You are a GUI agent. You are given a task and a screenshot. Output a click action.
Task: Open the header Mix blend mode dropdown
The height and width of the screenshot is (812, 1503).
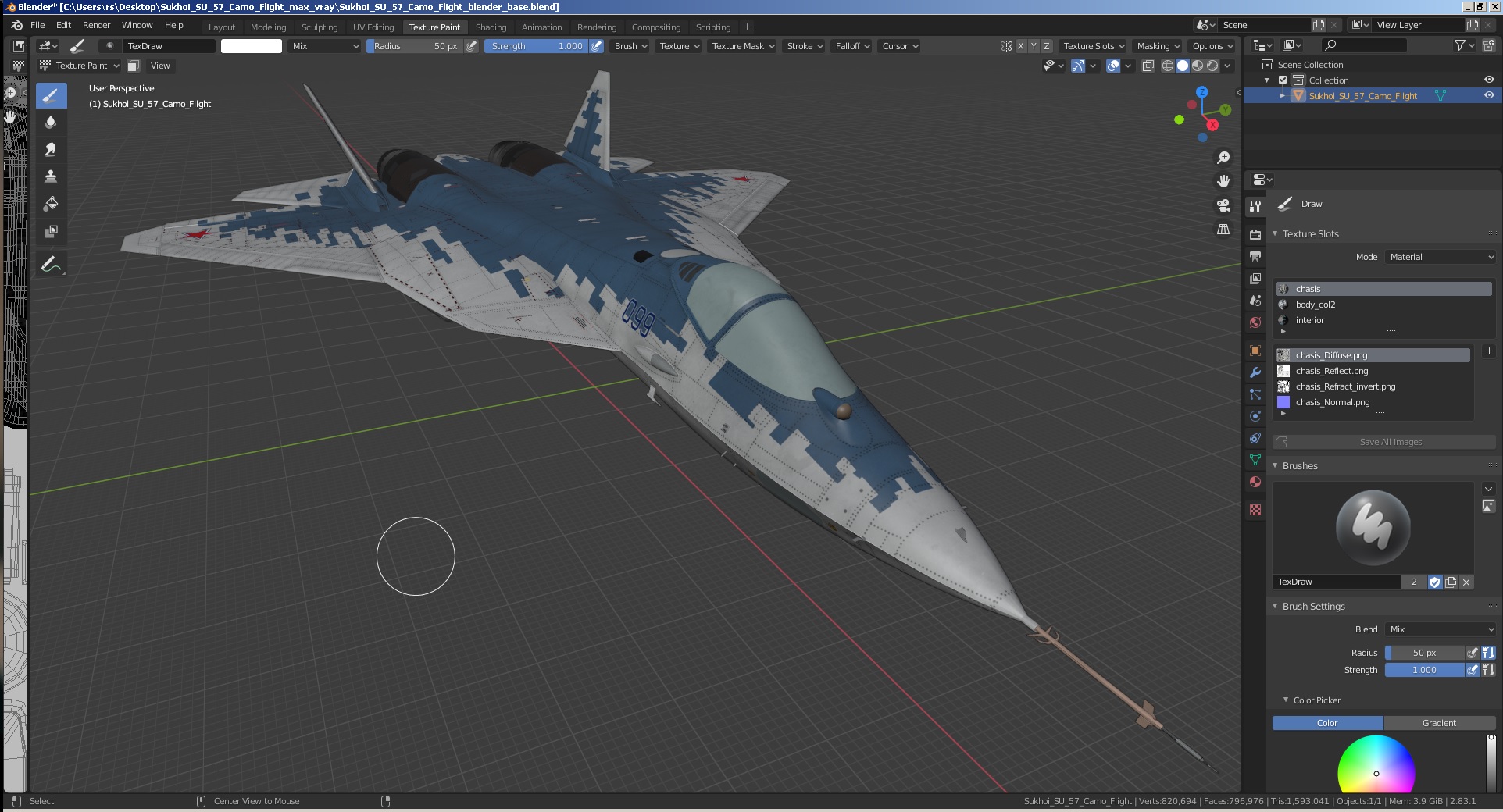click(x=325, y=46)
